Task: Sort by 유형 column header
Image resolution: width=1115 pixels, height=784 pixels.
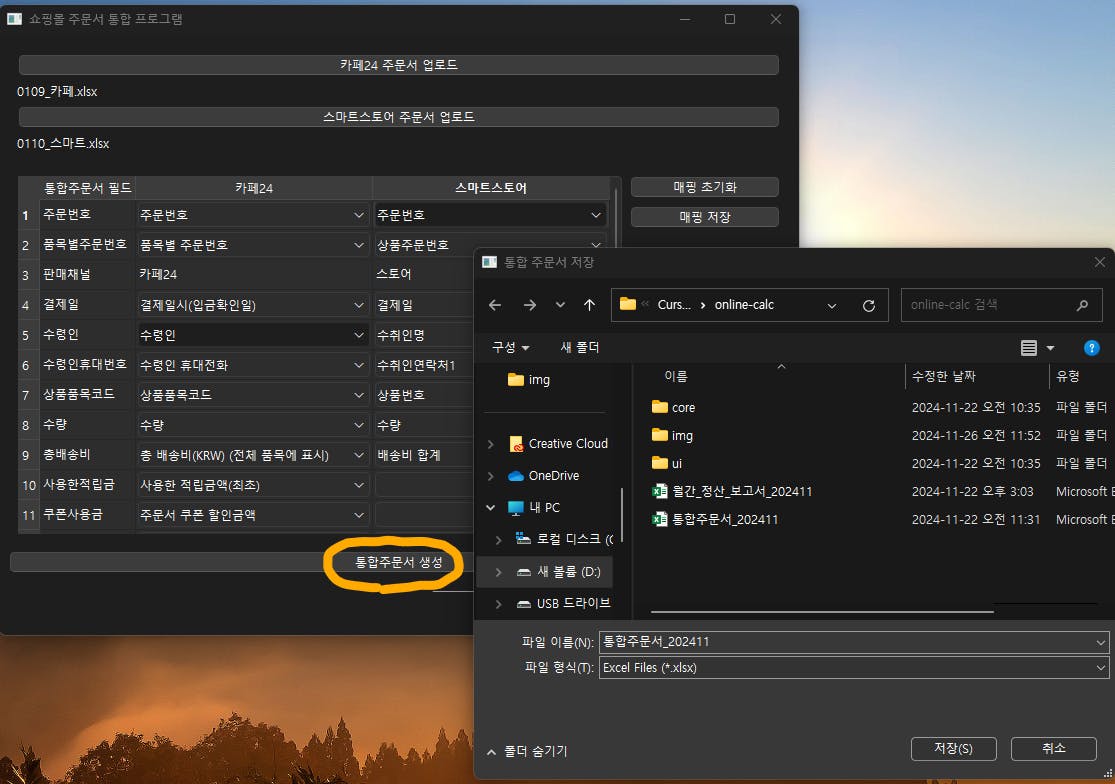Action: pos(1068,376)
